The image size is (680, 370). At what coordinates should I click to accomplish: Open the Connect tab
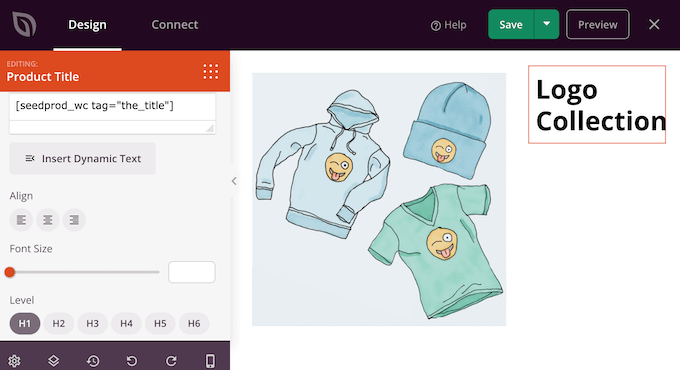175,25
